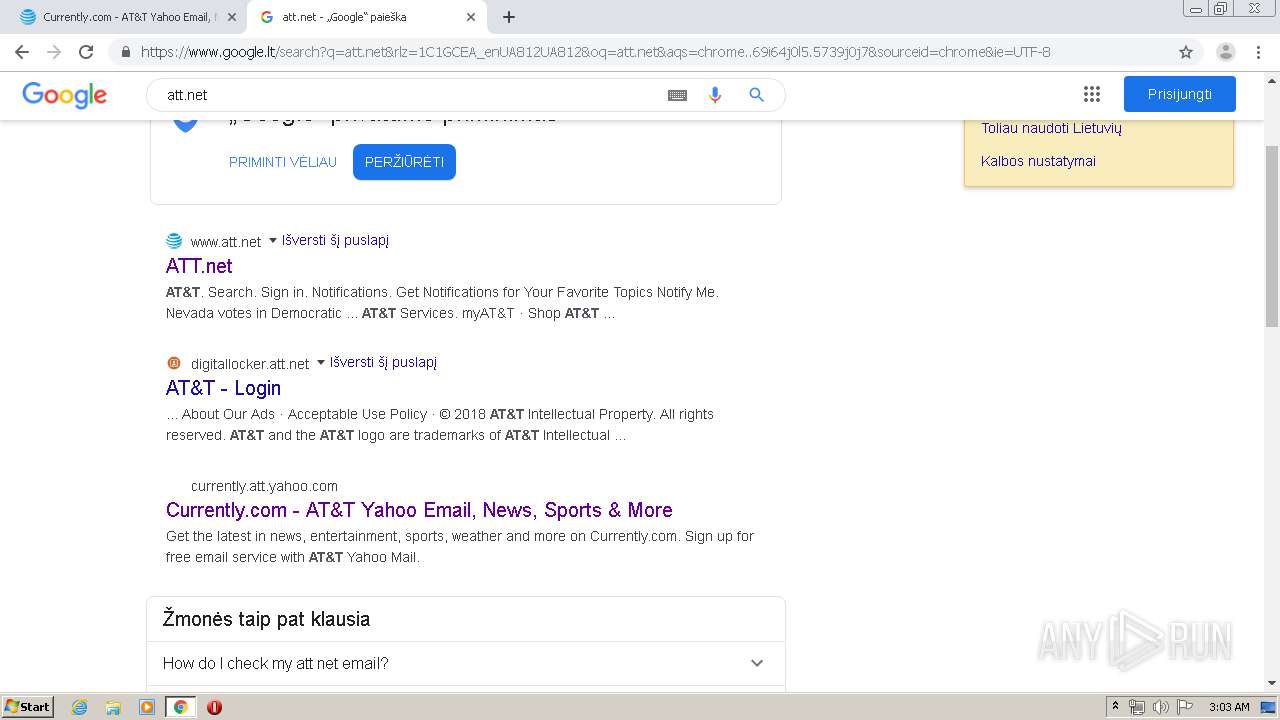Show desktop button in the taskbar corner
This screenshot has width=1280, height=720.
[1269, 707]
